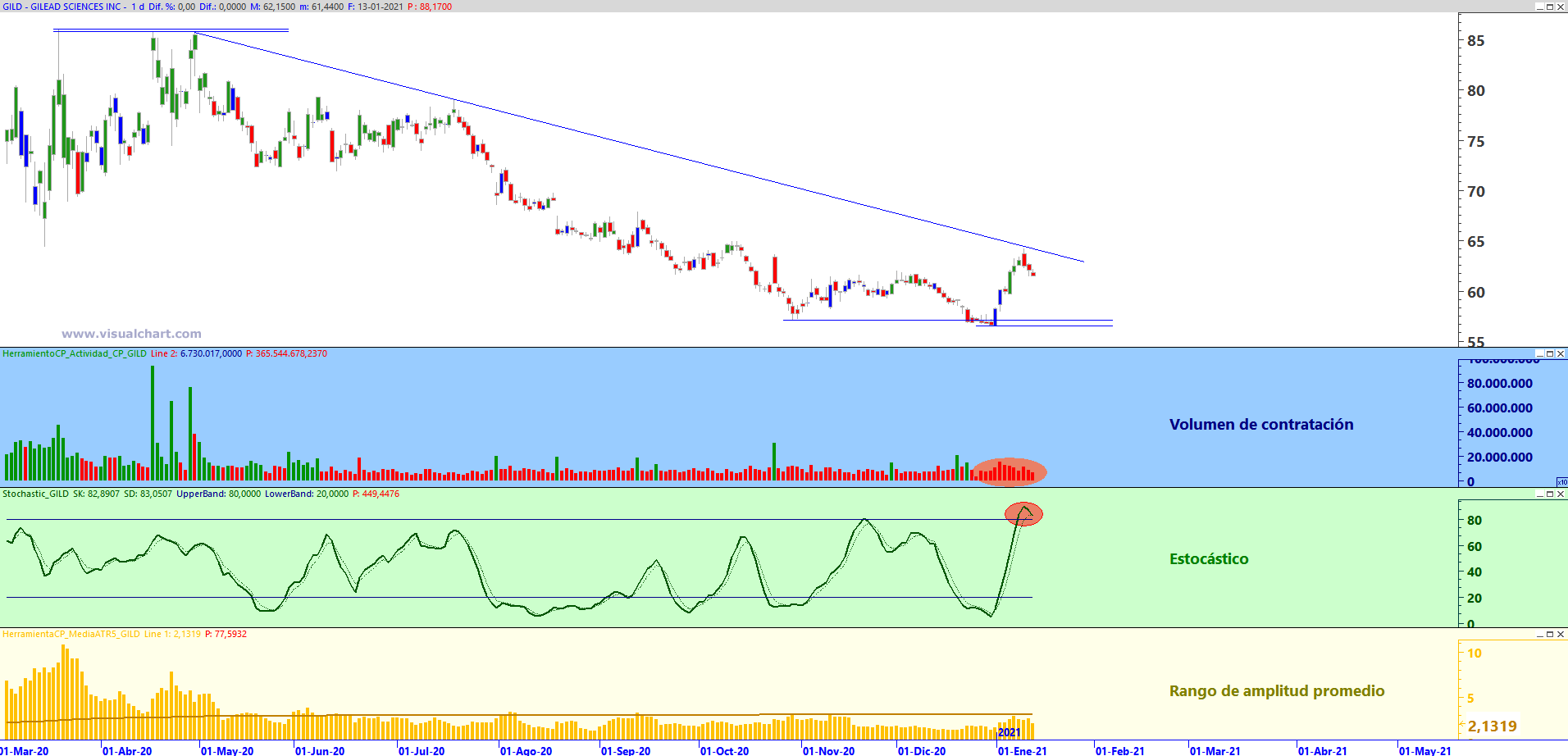The width and height of the screenshot is (1568, 756).
Task: Click the '70' price axis label
Action: pyautogui.click(x=1476, y=191)
